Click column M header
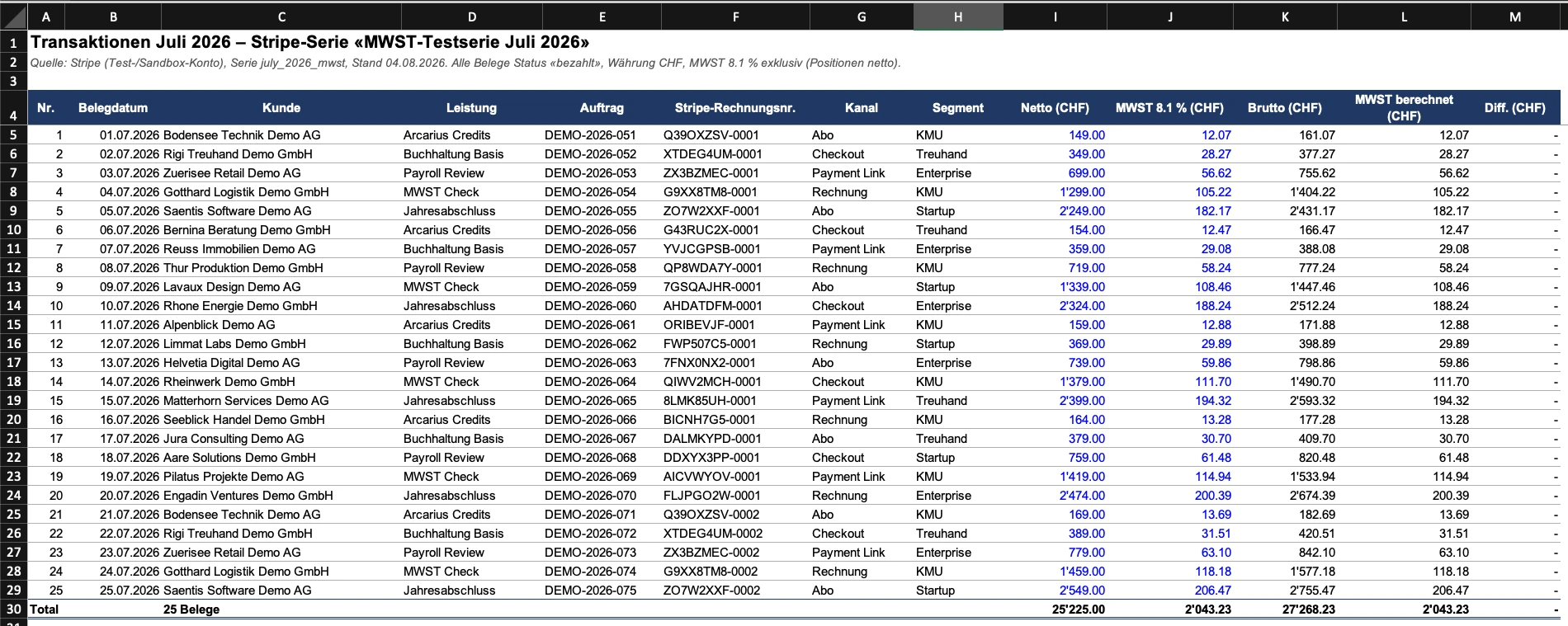The height and width of the screenshot is (626, 1568). pos(1515,16)
